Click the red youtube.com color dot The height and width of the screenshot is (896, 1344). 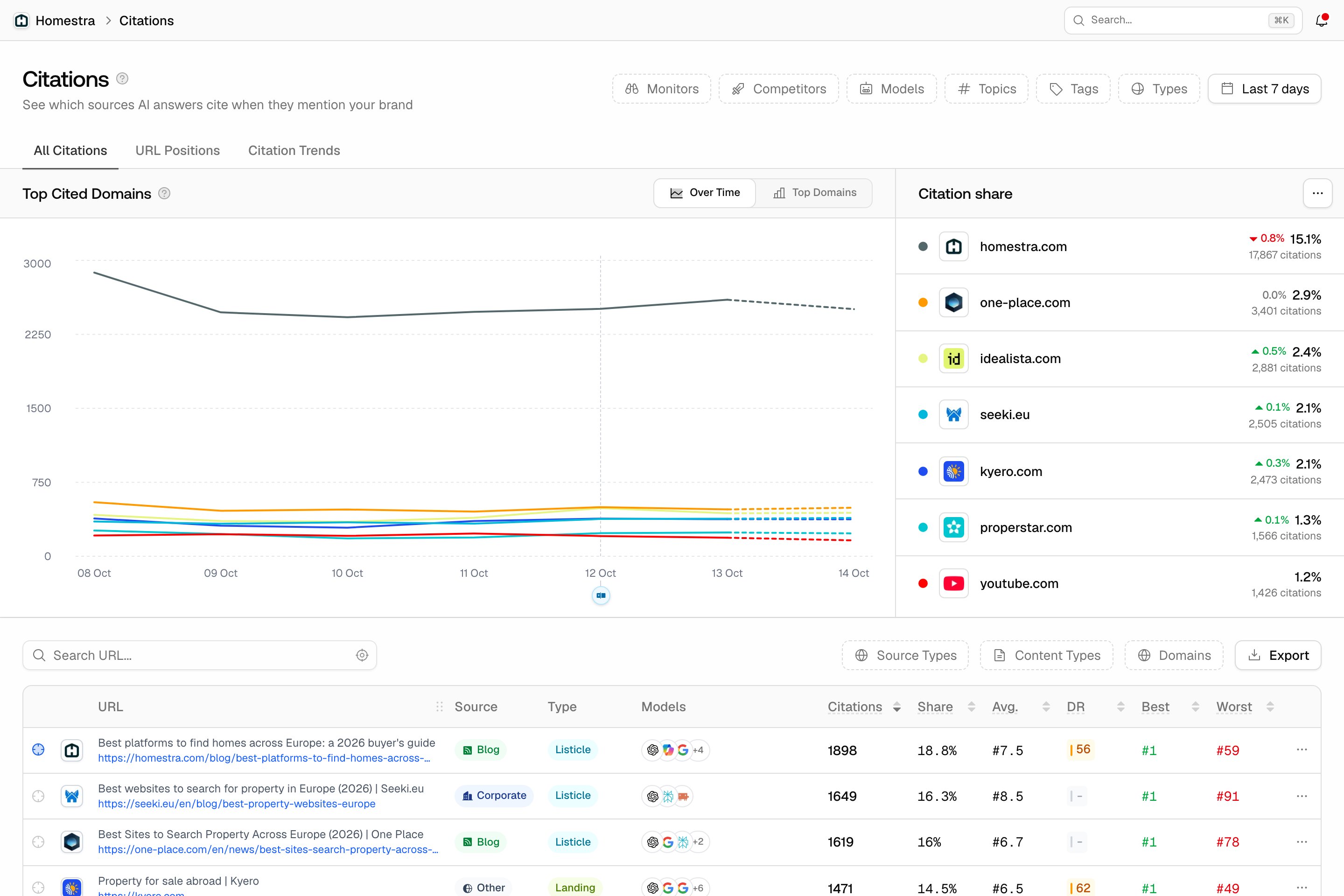point(923,583)
